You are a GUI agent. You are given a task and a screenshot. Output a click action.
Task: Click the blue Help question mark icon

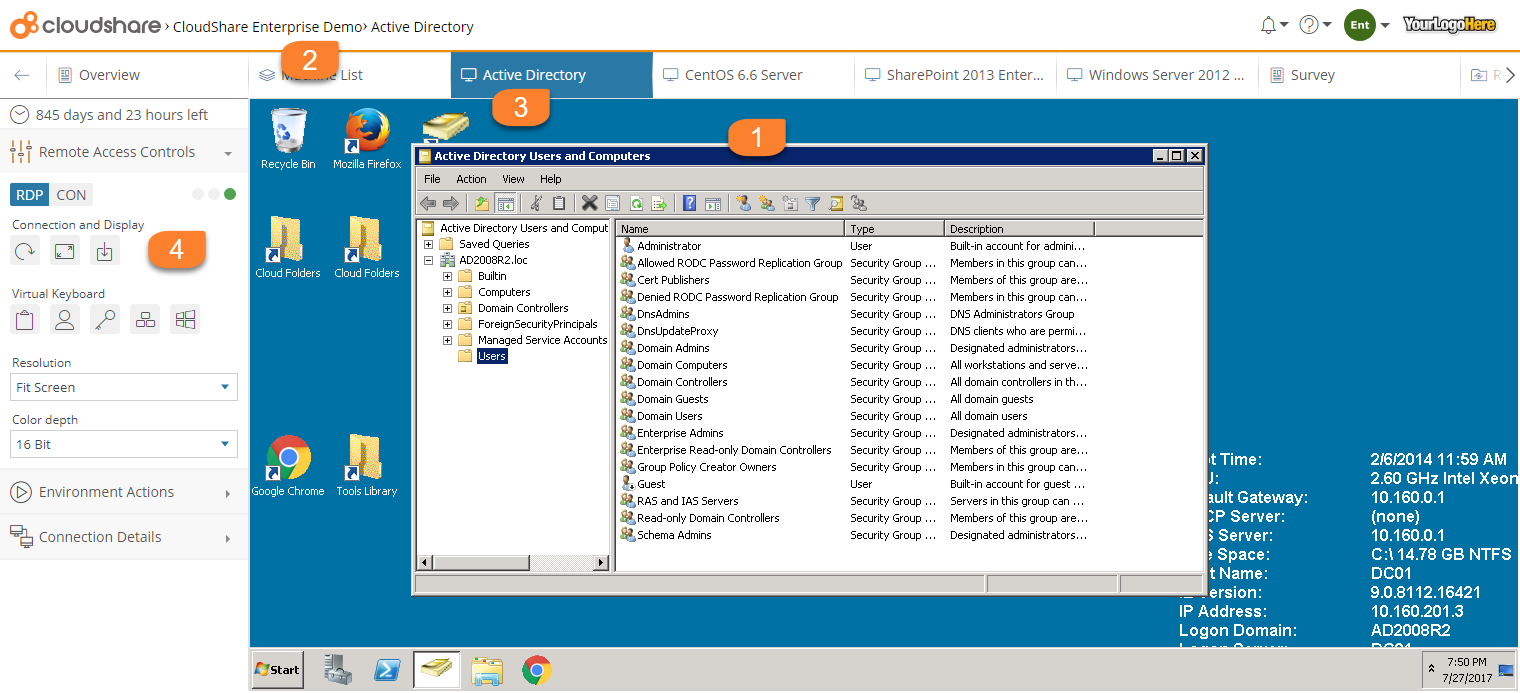click(x=690, y=203)
